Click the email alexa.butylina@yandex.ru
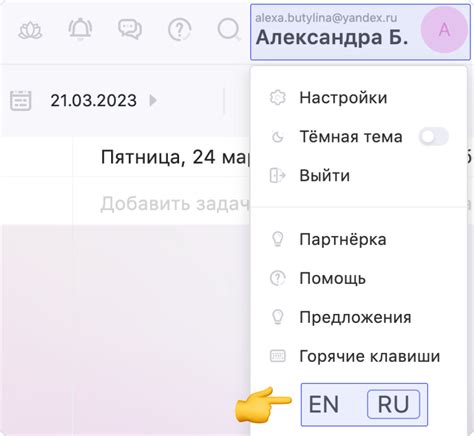 pos(326,18)
